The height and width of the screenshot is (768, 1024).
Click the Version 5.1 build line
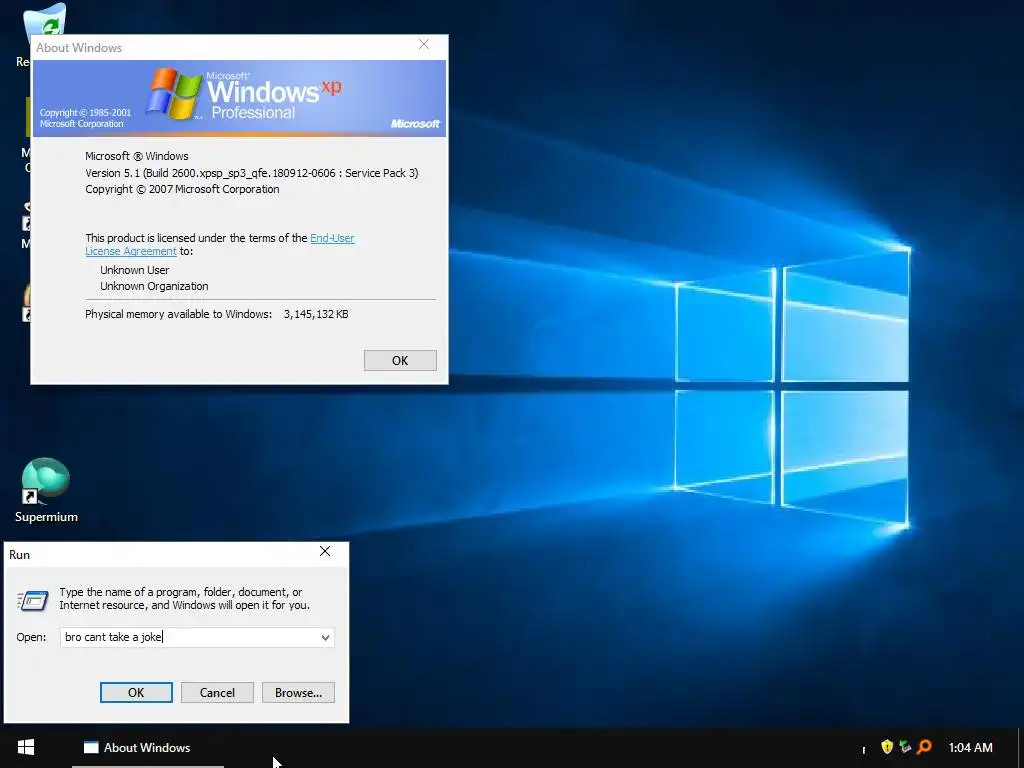click(x=251, y=173)
